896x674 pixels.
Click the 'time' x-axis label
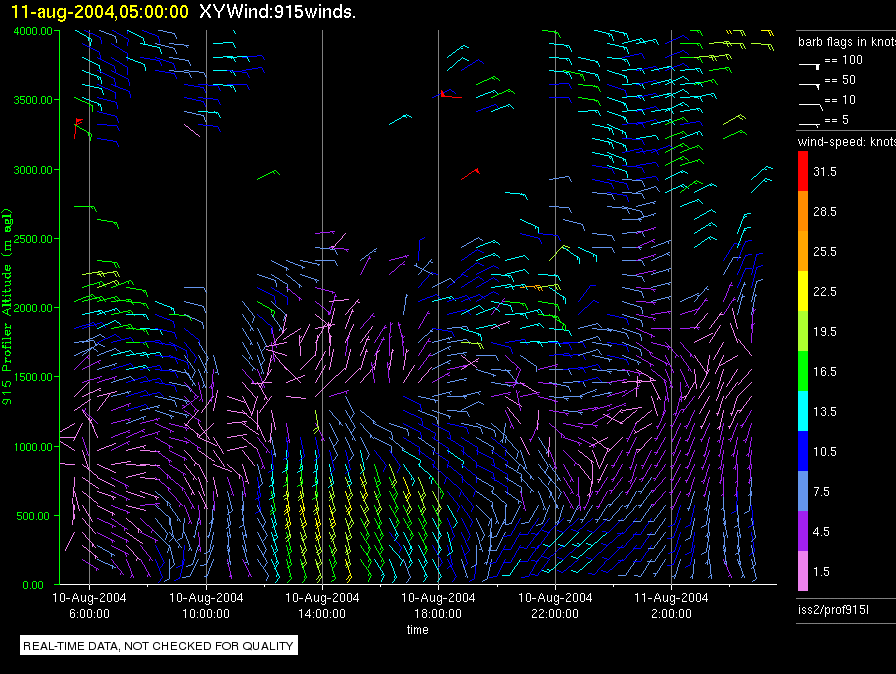(x=418, y=629)
